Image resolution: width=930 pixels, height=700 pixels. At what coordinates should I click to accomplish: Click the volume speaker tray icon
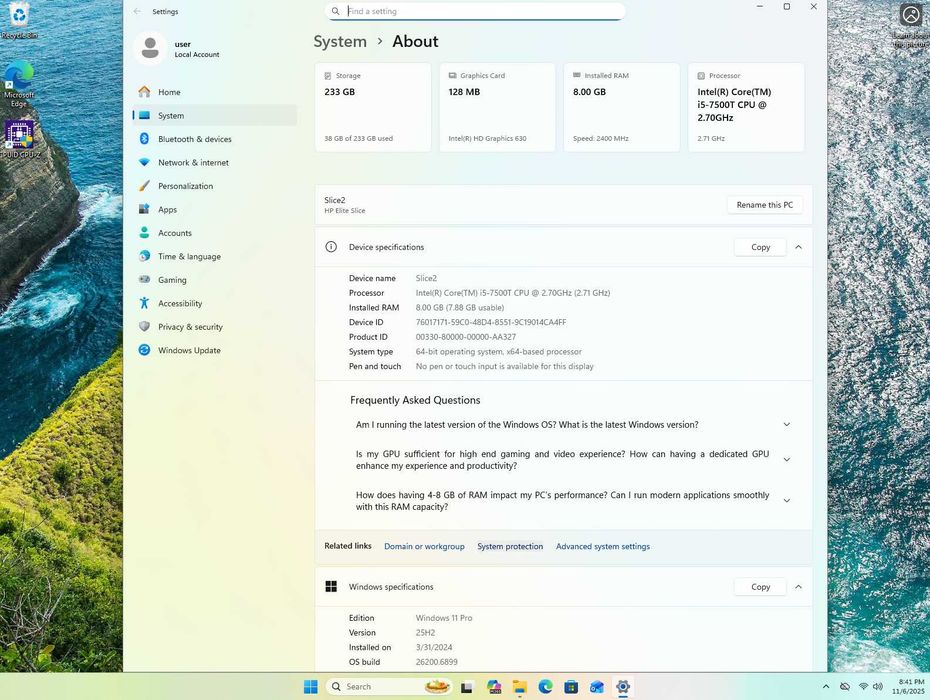[x=878, y=686]
